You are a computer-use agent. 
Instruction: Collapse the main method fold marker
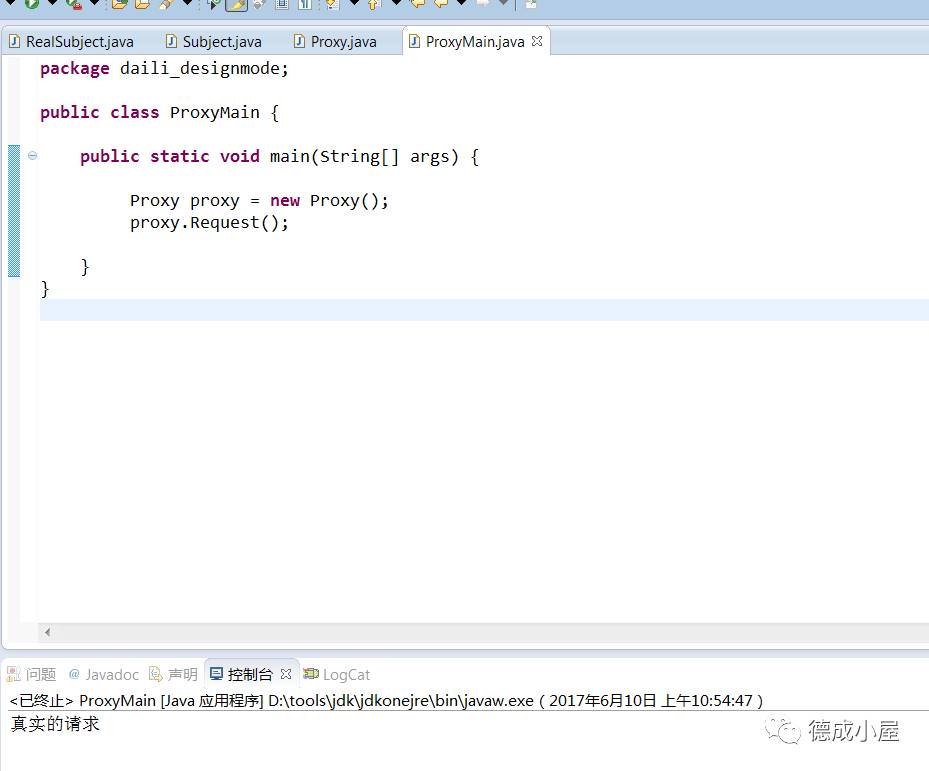click(33, 156)
